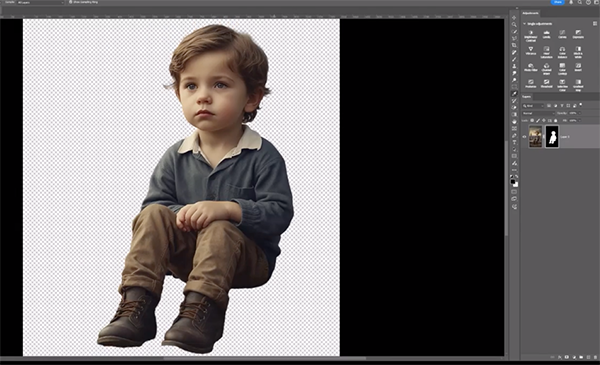Screen dimensions: 600x365
Task: Switch to the Adjustments panel tab
Action: click(x=530, y=13)
